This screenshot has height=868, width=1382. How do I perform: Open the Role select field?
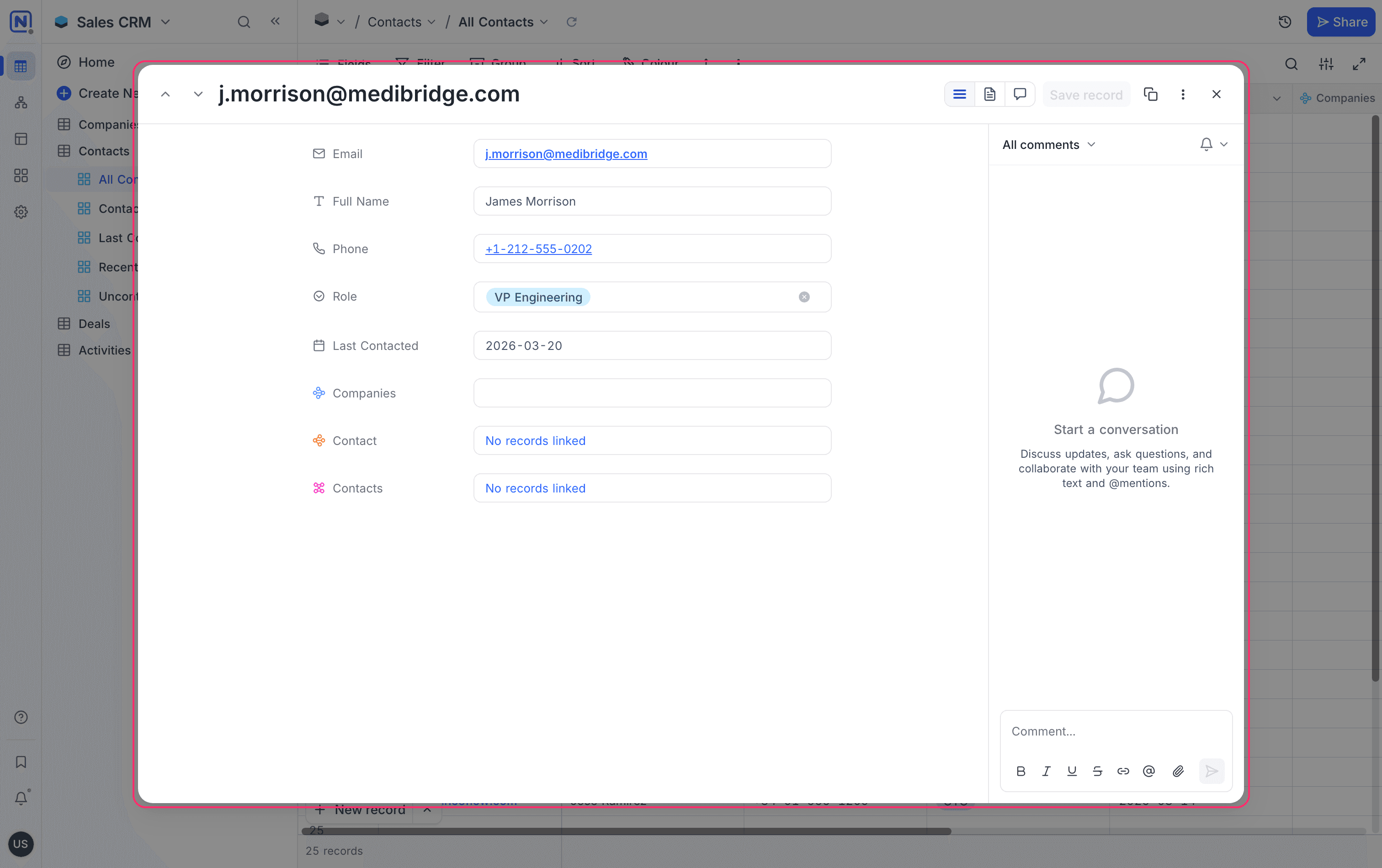click(x=652, y=296)
